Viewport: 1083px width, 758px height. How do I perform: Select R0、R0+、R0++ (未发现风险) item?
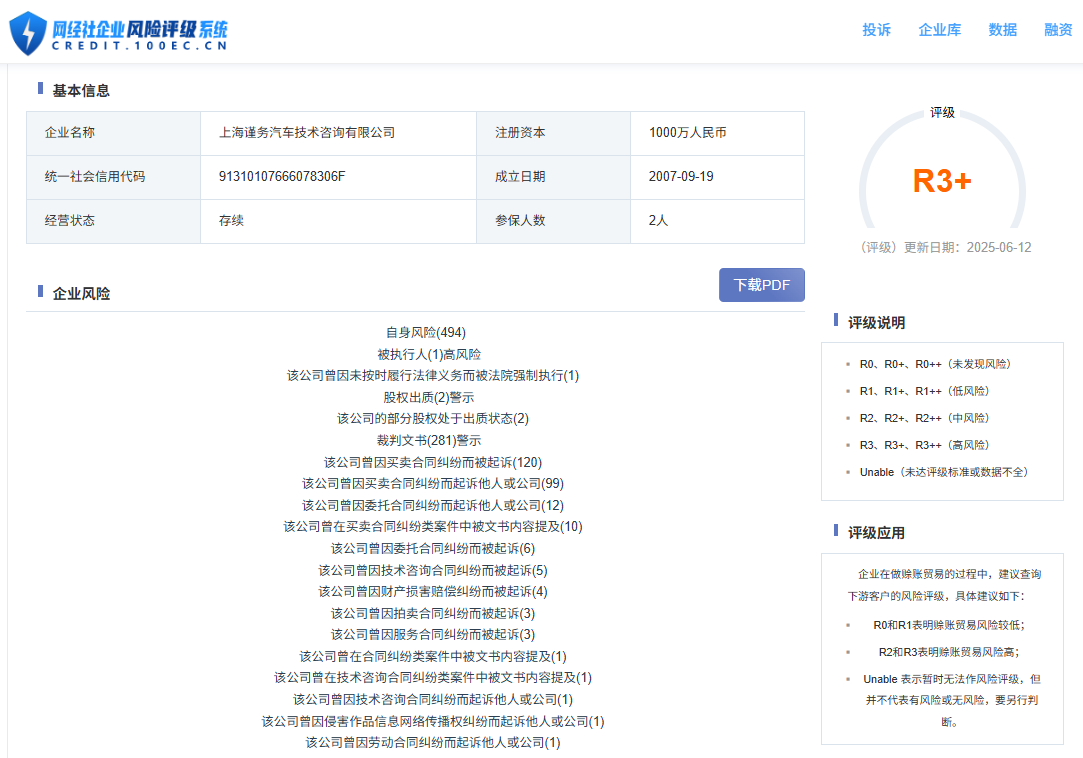click(935, 364)
